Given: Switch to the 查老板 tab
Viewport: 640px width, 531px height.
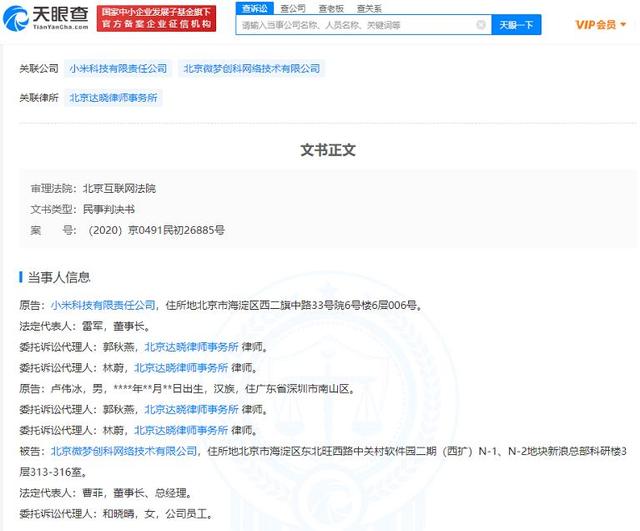Looking at the screenshot, I should pos(331,8).
